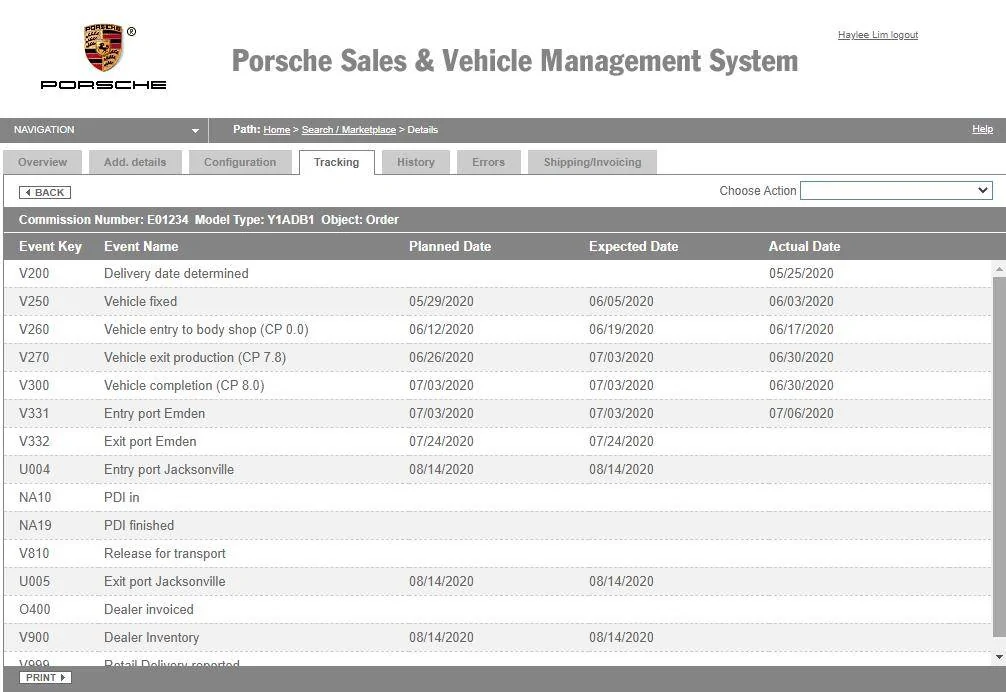Click planned date 07/24/2020
The image size is (1006, 692).
(441, 441)
